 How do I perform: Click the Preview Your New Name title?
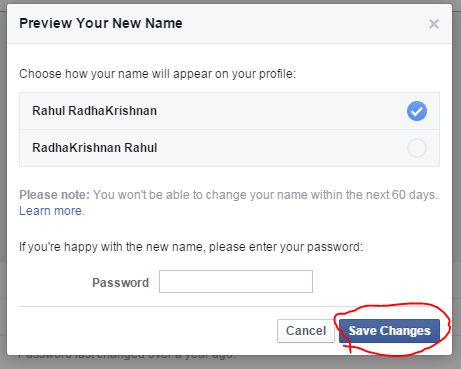click(x=101, y=23)
